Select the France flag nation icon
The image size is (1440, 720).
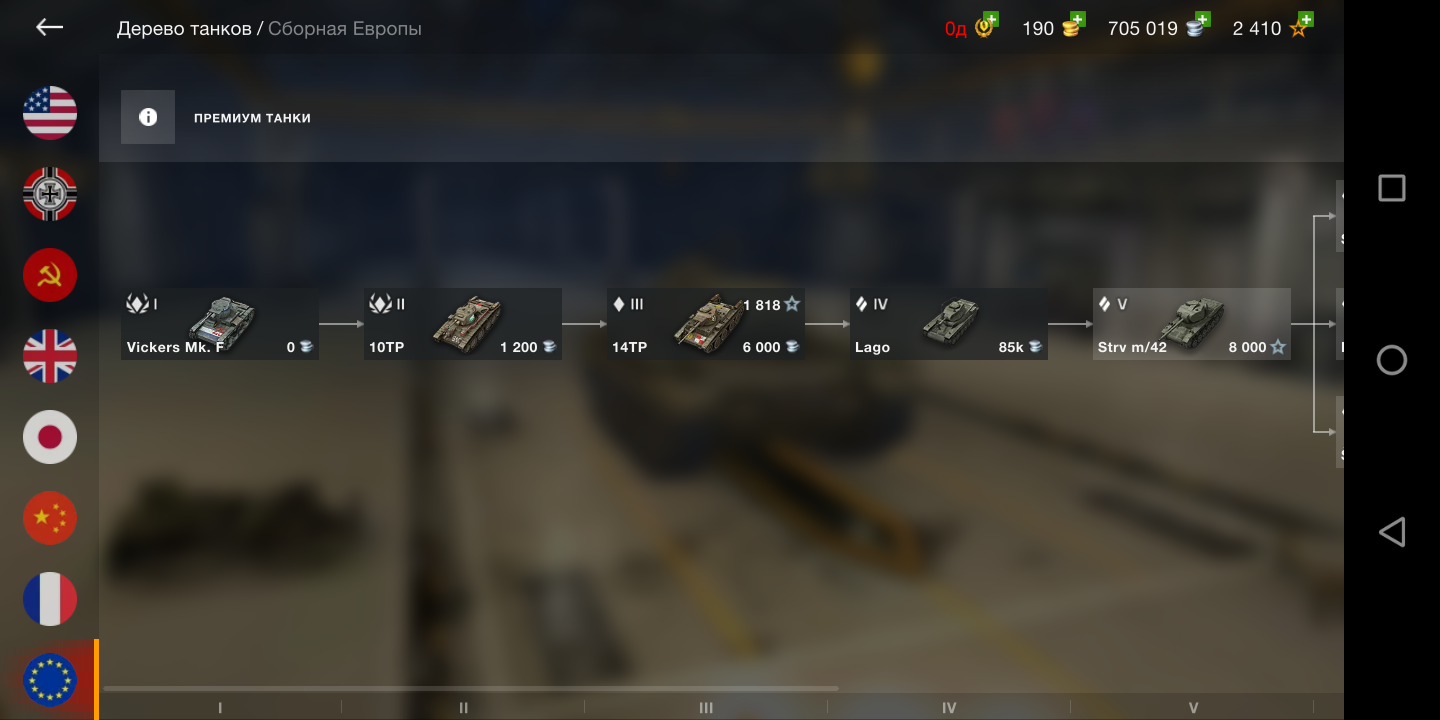point(50,599)
